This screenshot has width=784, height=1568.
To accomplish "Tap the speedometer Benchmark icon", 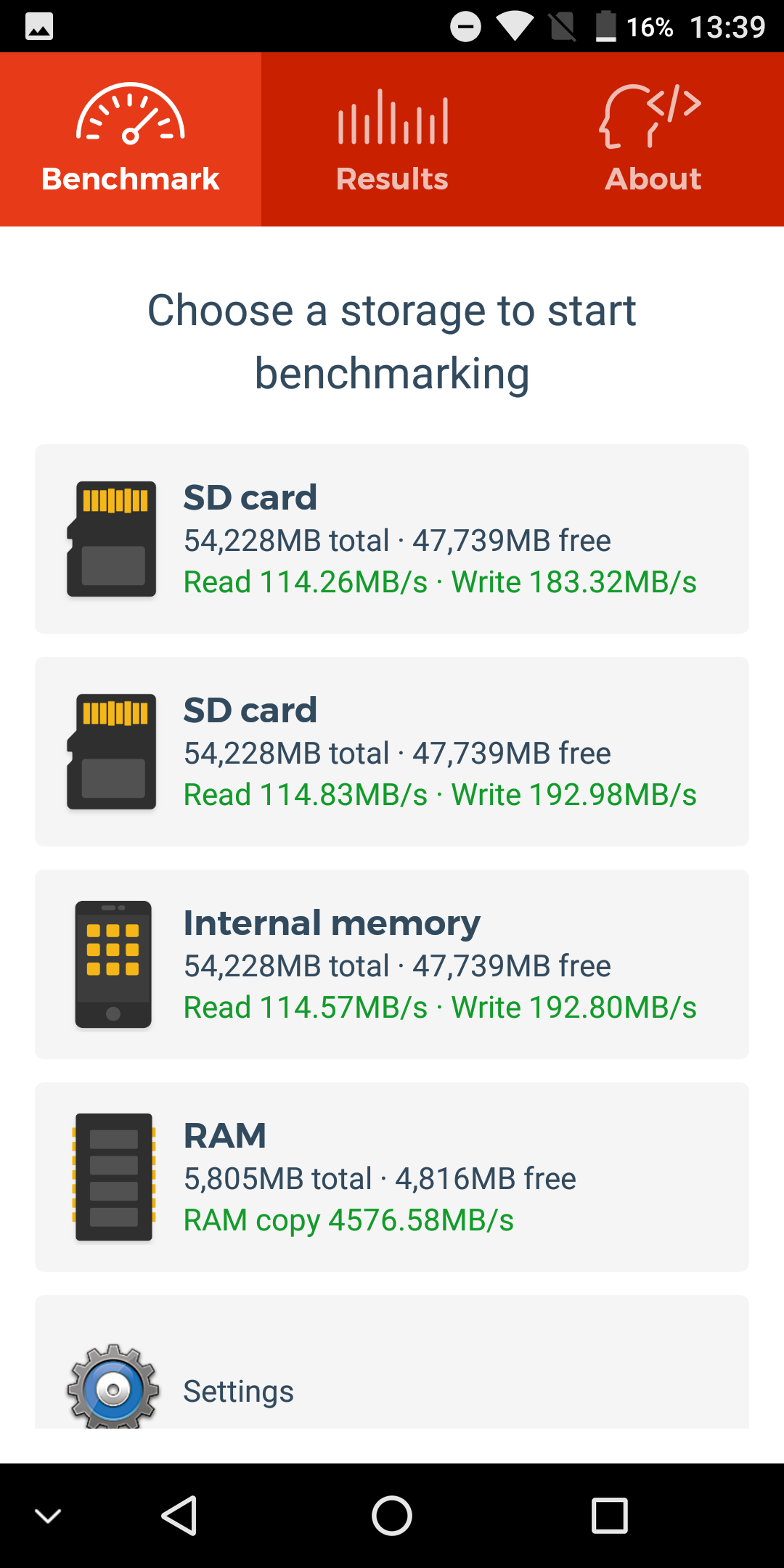I will (x=131, y=113).
